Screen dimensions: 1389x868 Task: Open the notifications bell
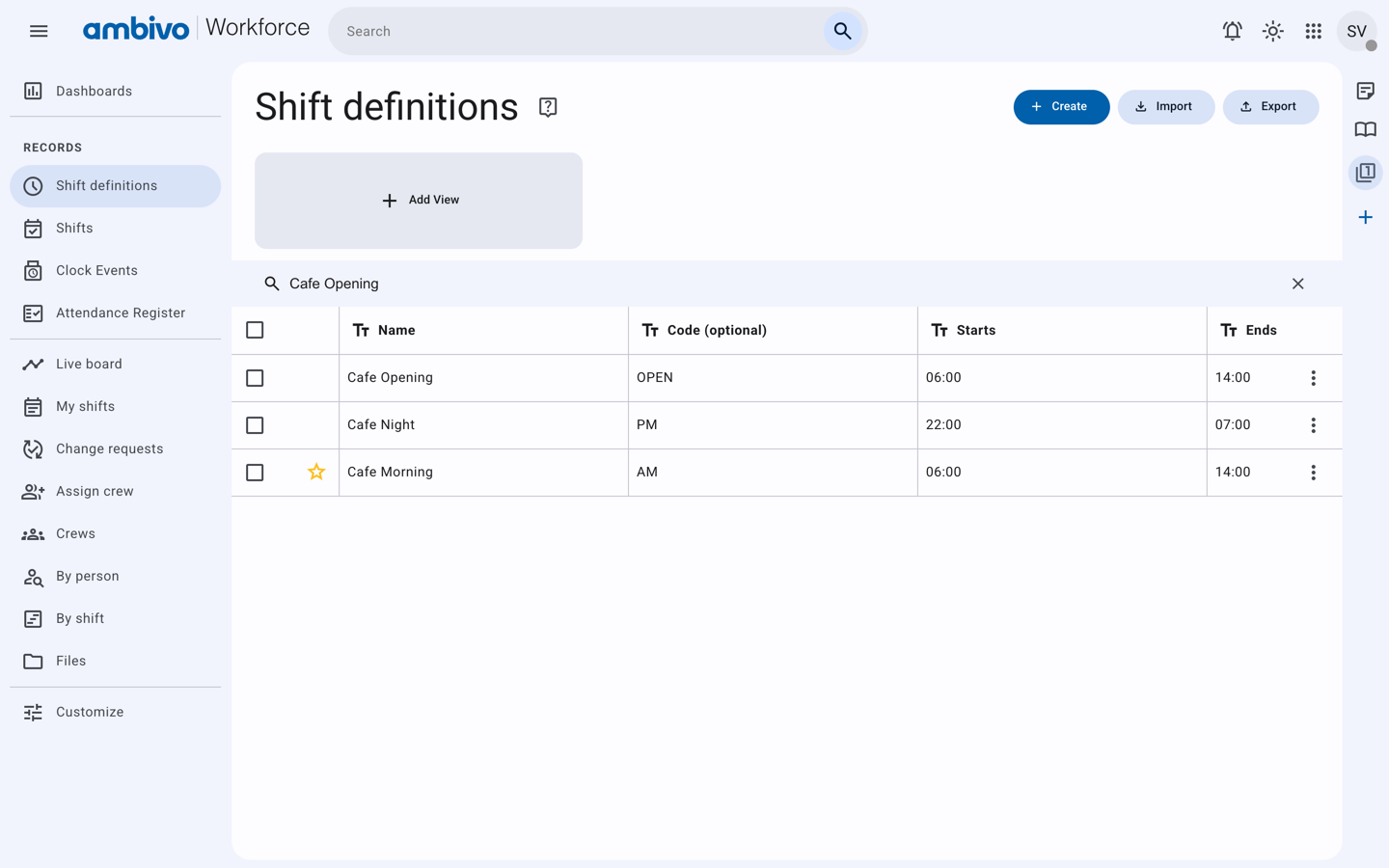[x=1233, y=31]
